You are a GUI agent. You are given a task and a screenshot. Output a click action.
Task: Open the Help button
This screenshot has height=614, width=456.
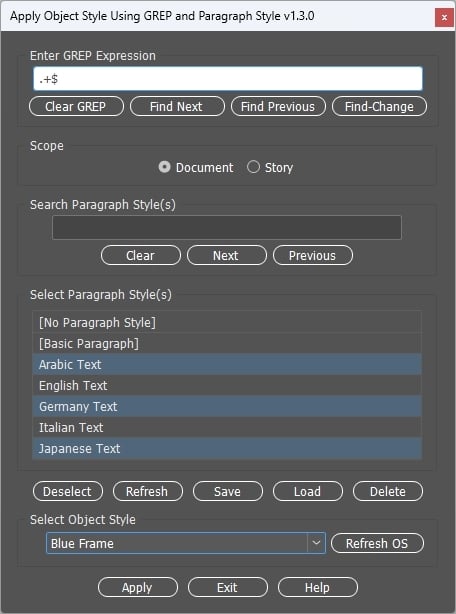click(x=318, y=587)
